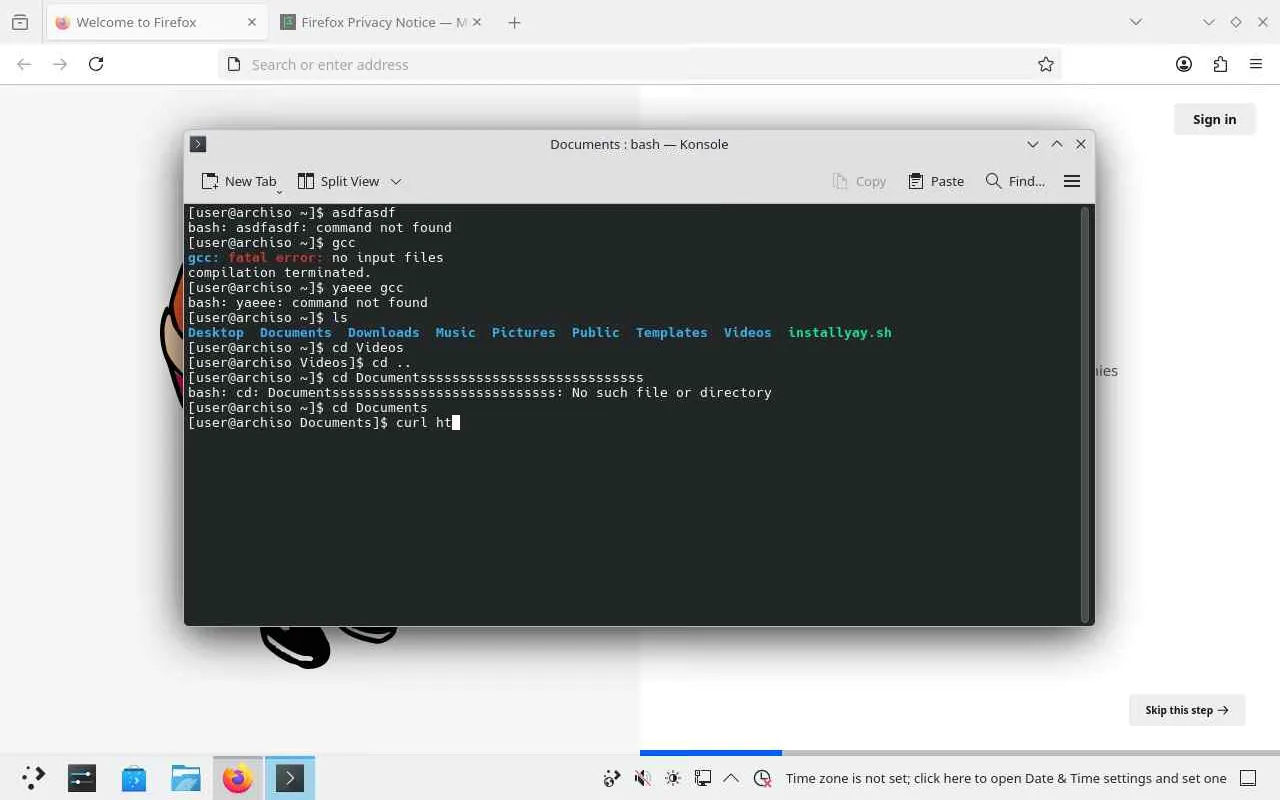The image size is (1280, 800).
Task: Click the Konsole vertical scrollbar
Action: (x=1085, y=414)
